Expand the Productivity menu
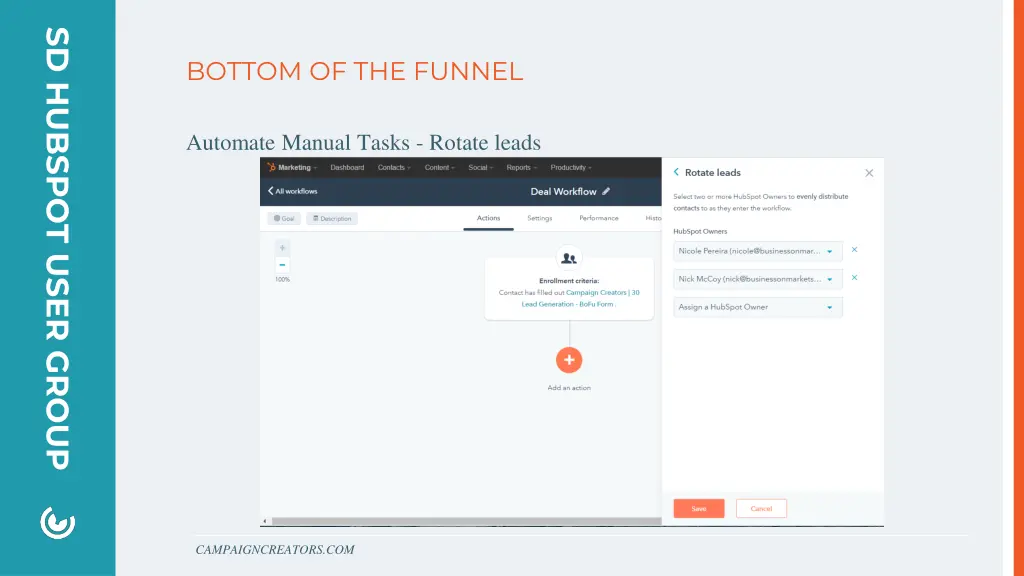The height and width of the screenshot is (576, 1024). [571, 168]
